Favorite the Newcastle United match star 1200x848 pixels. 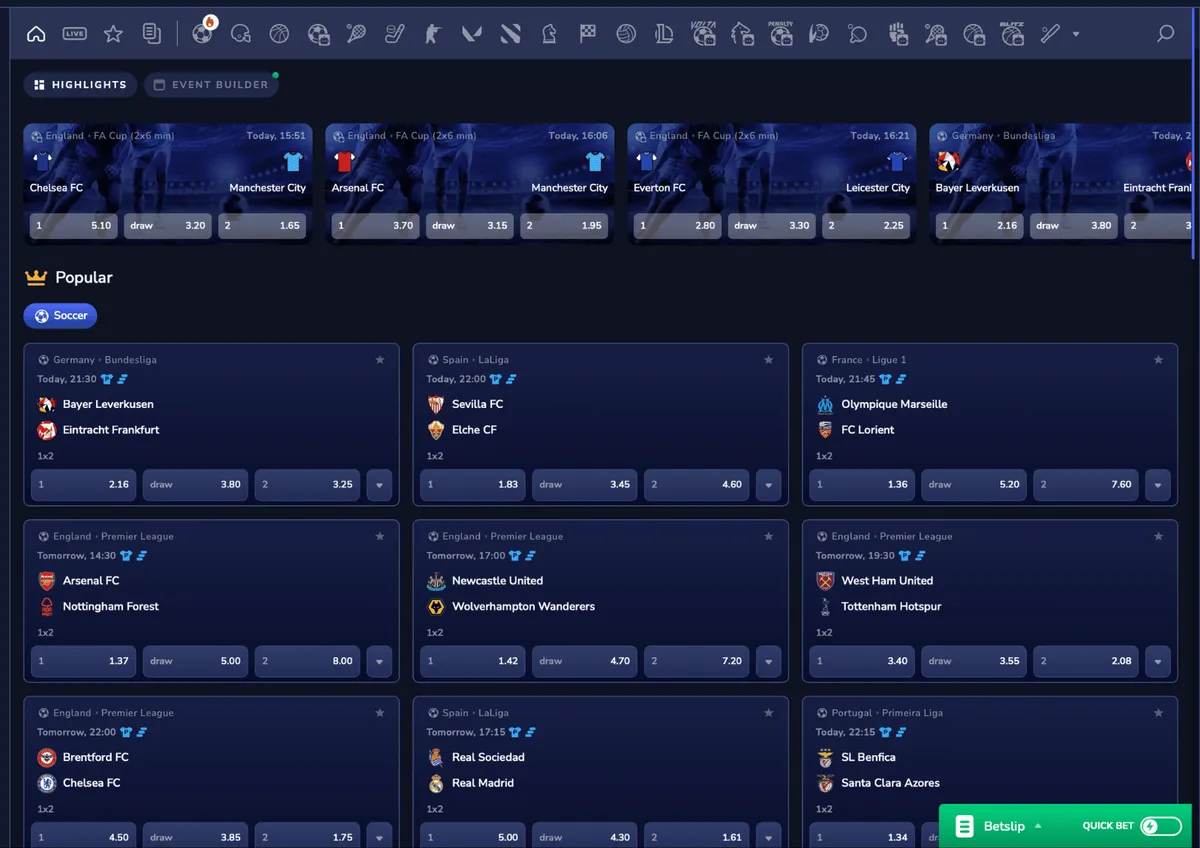[x=768, y=536]
